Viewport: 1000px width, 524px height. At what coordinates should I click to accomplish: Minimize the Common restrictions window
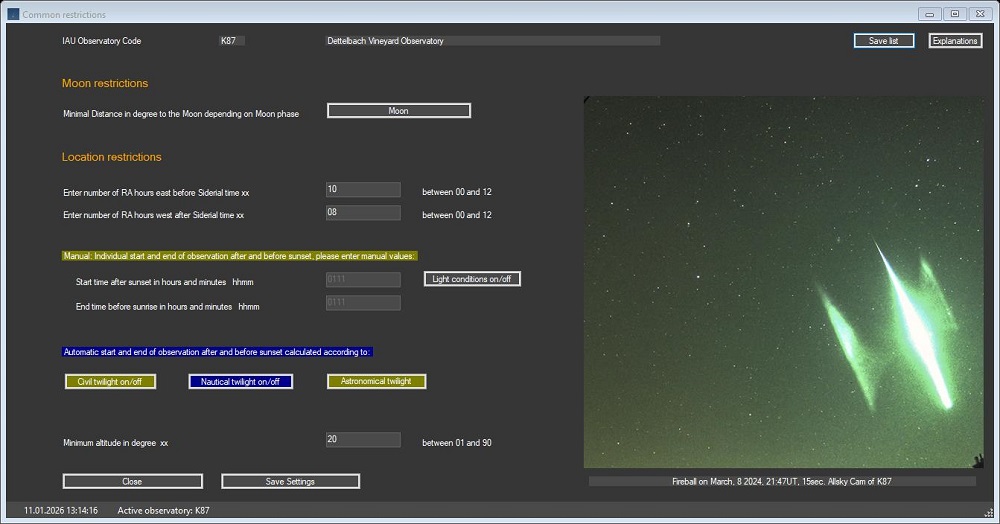click(x=930, y=14)
